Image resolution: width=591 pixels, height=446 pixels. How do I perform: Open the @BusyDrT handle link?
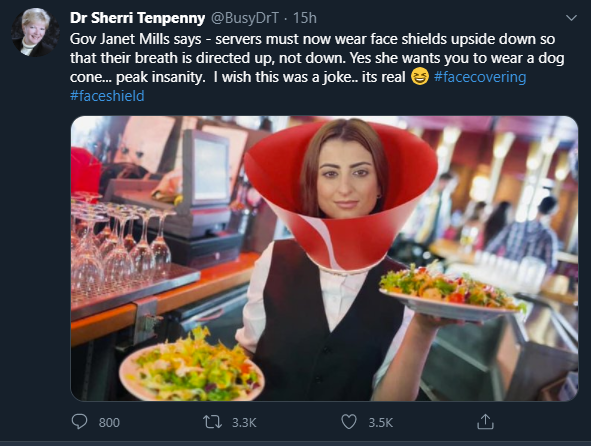245,18
